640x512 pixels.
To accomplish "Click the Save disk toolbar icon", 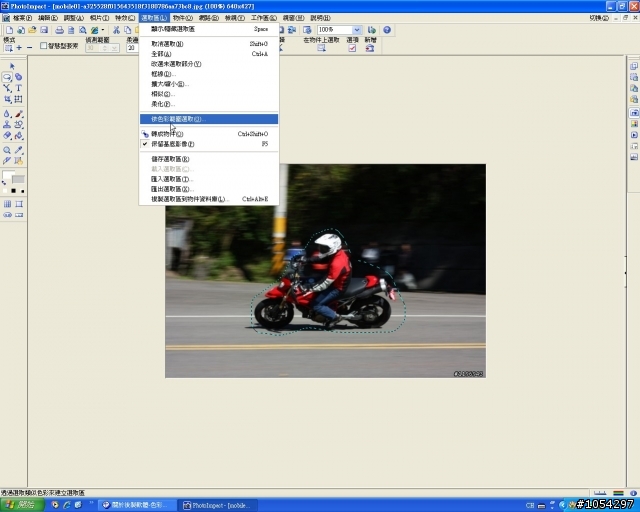I will tap(44, 30).
